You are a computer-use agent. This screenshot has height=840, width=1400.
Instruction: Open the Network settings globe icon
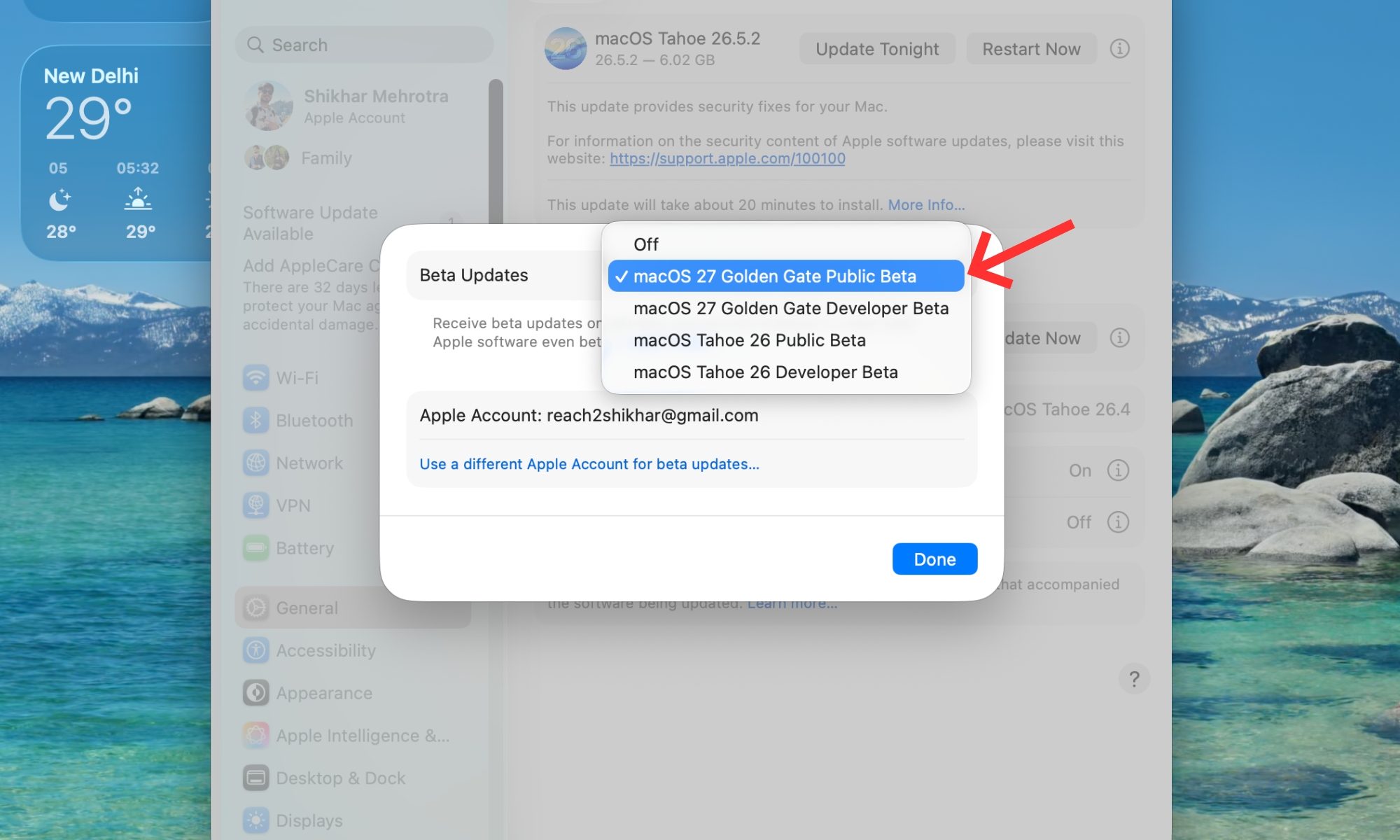pos(256,463)
